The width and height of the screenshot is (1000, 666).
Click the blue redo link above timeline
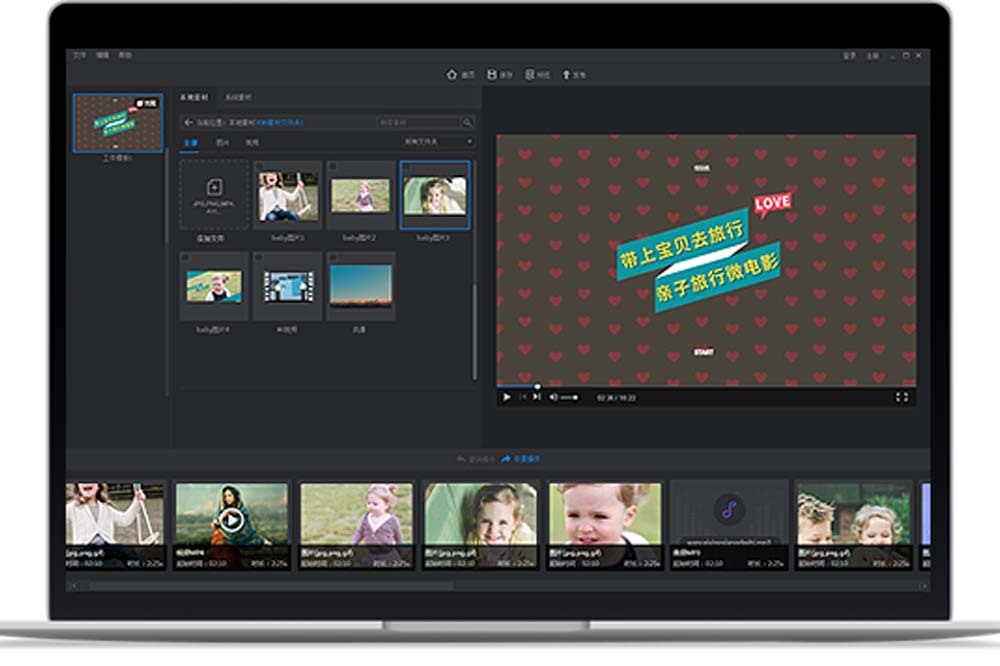[521, 459]
